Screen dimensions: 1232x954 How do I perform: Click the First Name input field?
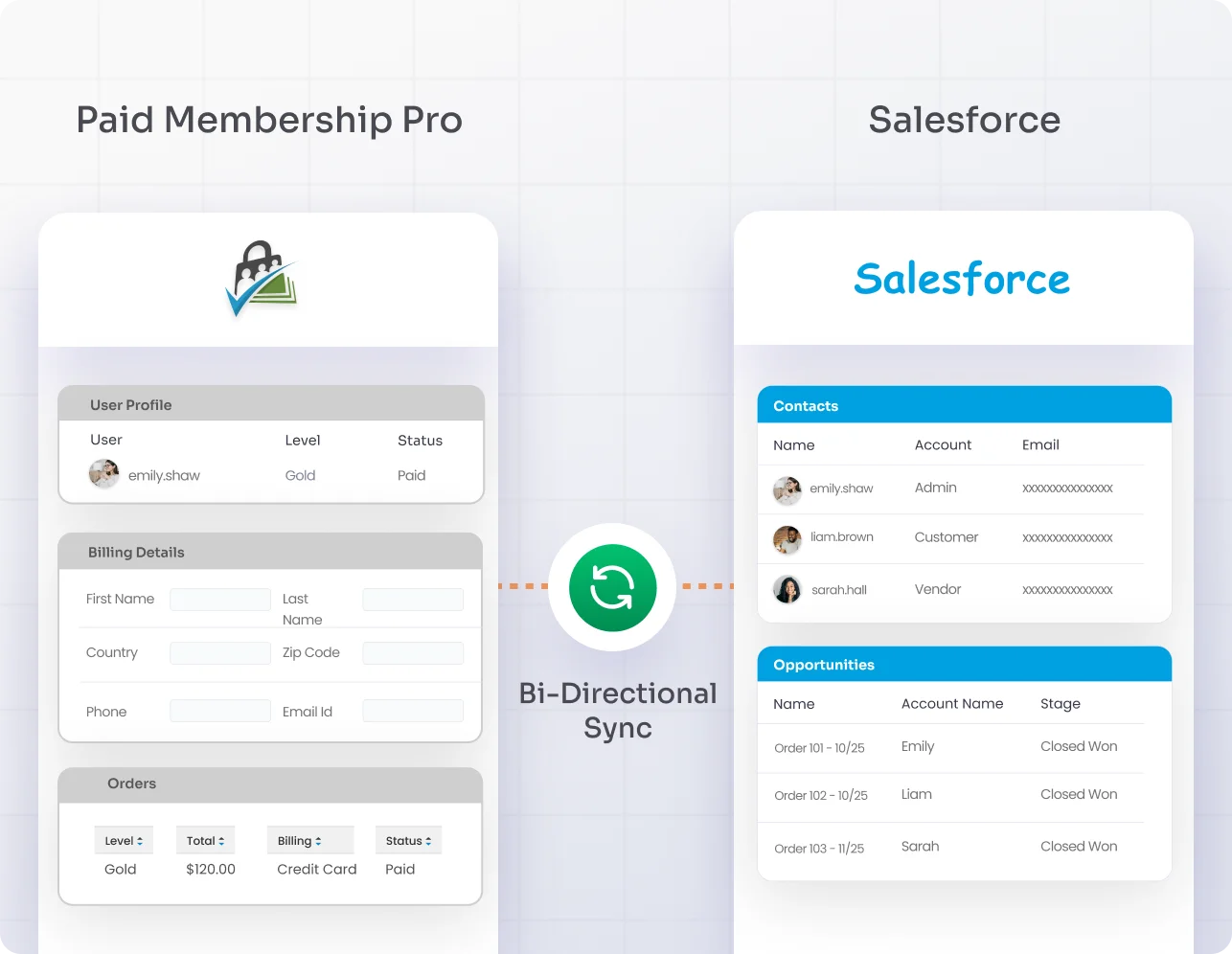tap(220, 600)
